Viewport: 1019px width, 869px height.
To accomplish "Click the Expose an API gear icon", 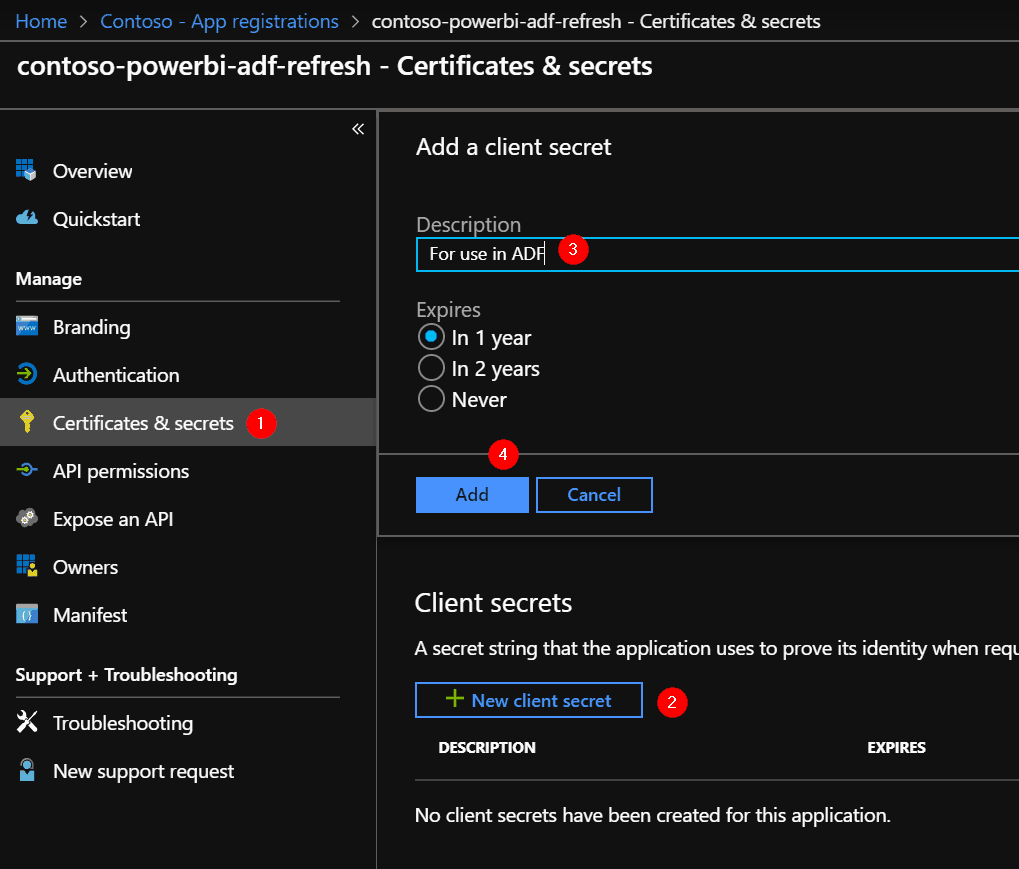I will tap(27, 518).
